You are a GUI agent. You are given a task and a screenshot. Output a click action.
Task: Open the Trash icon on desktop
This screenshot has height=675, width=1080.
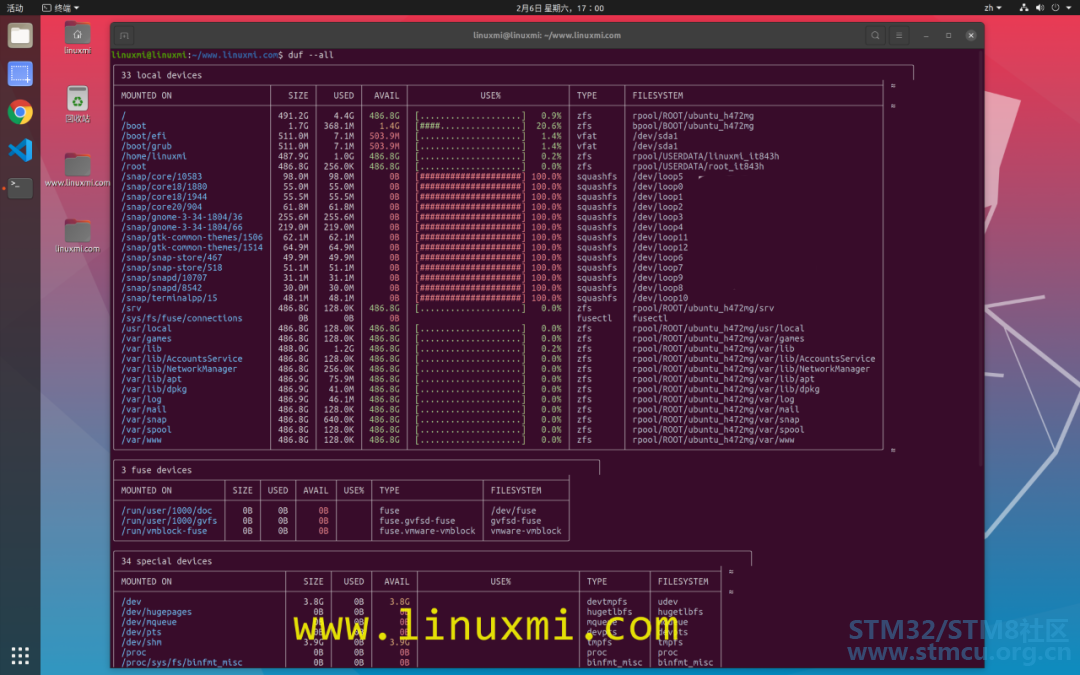[x=77, y=104]
